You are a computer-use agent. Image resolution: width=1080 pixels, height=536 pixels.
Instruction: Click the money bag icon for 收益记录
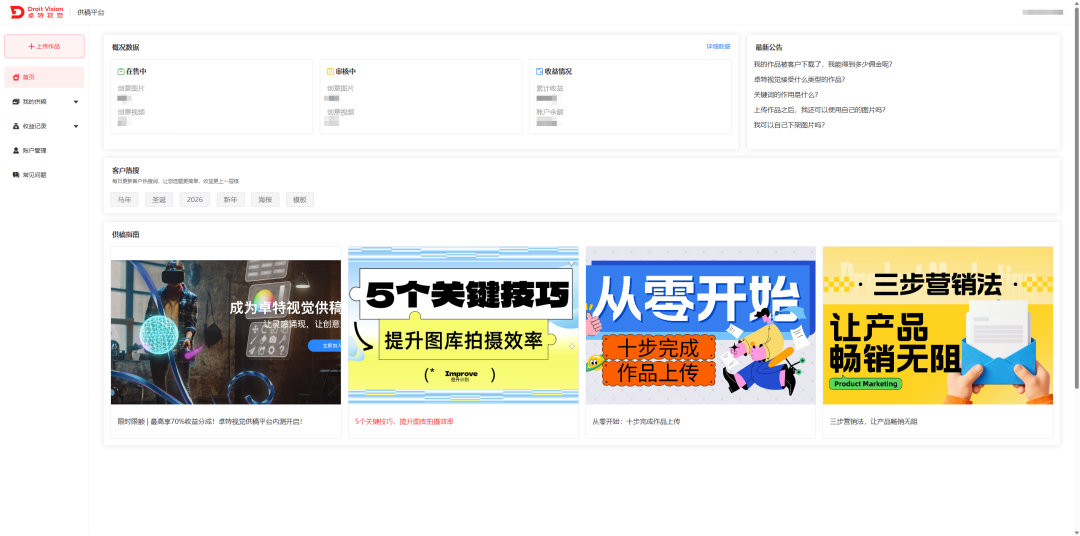pyautogui.click(x=16, y=126)
